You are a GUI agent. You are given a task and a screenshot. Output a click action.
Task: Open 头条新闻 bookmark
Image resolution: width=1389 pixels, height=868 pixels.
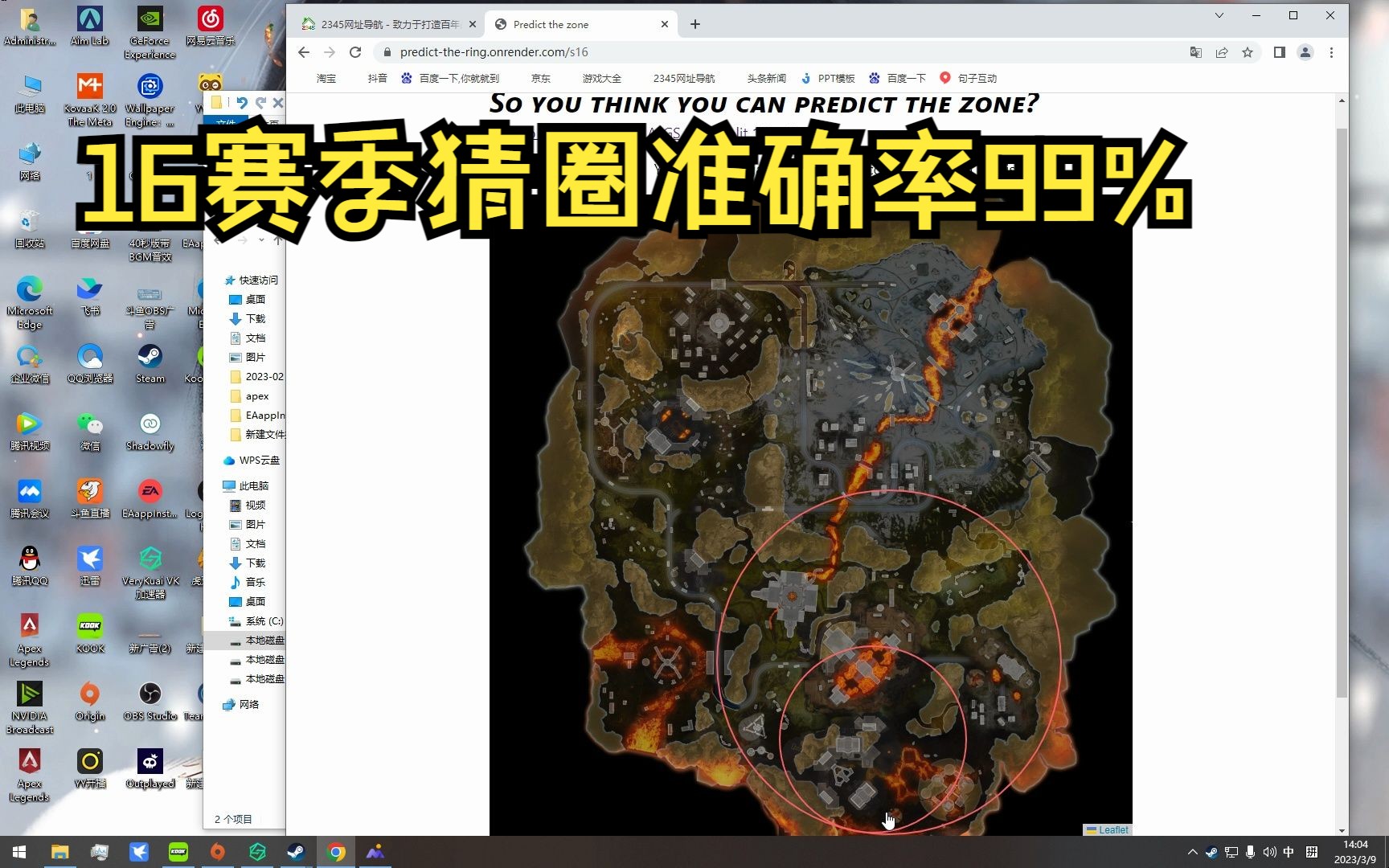click(766, 78)
